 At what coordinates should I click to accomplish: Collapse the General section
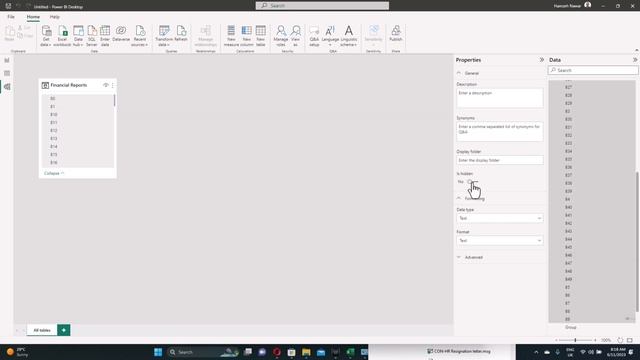coord(459,73)
